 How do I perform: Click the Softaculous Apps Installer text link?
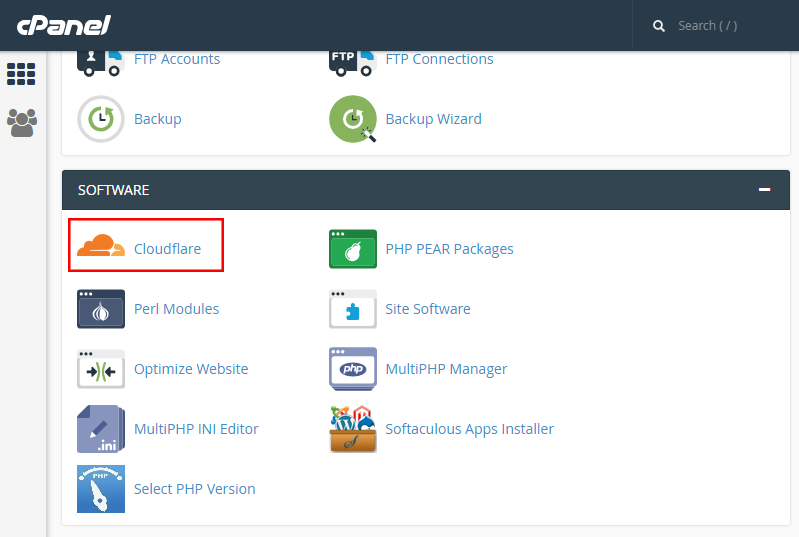(469, 429)
